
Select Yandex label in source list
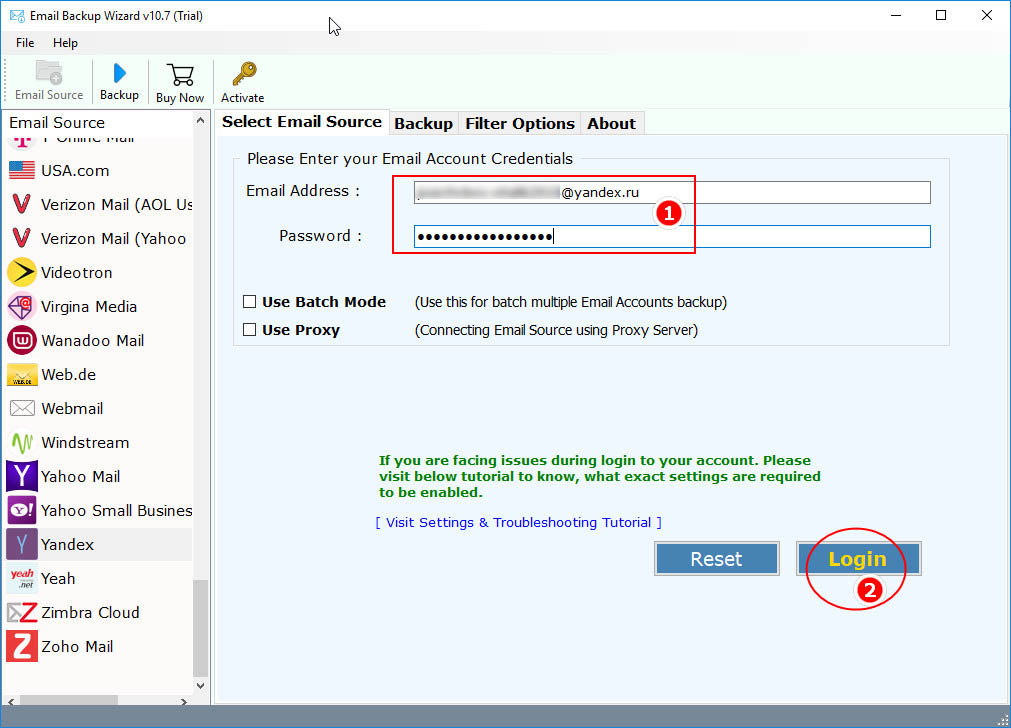tap(67, 545)
